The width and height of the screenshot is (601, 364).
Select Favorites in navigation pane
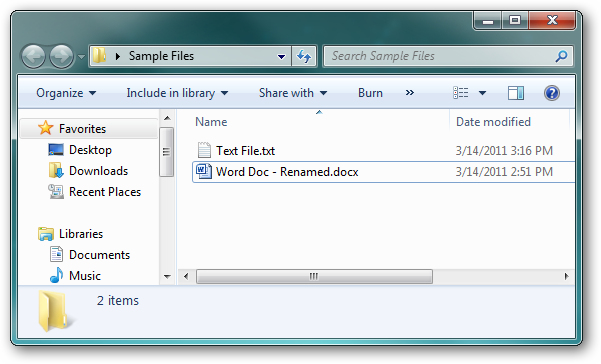pyautogui.click(x=82, y=129)
